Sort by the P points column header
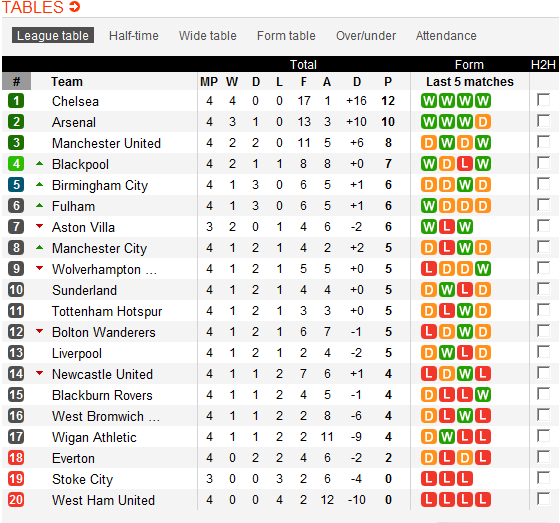Viewport: 560px width, 523px height. tap(388, 82)
